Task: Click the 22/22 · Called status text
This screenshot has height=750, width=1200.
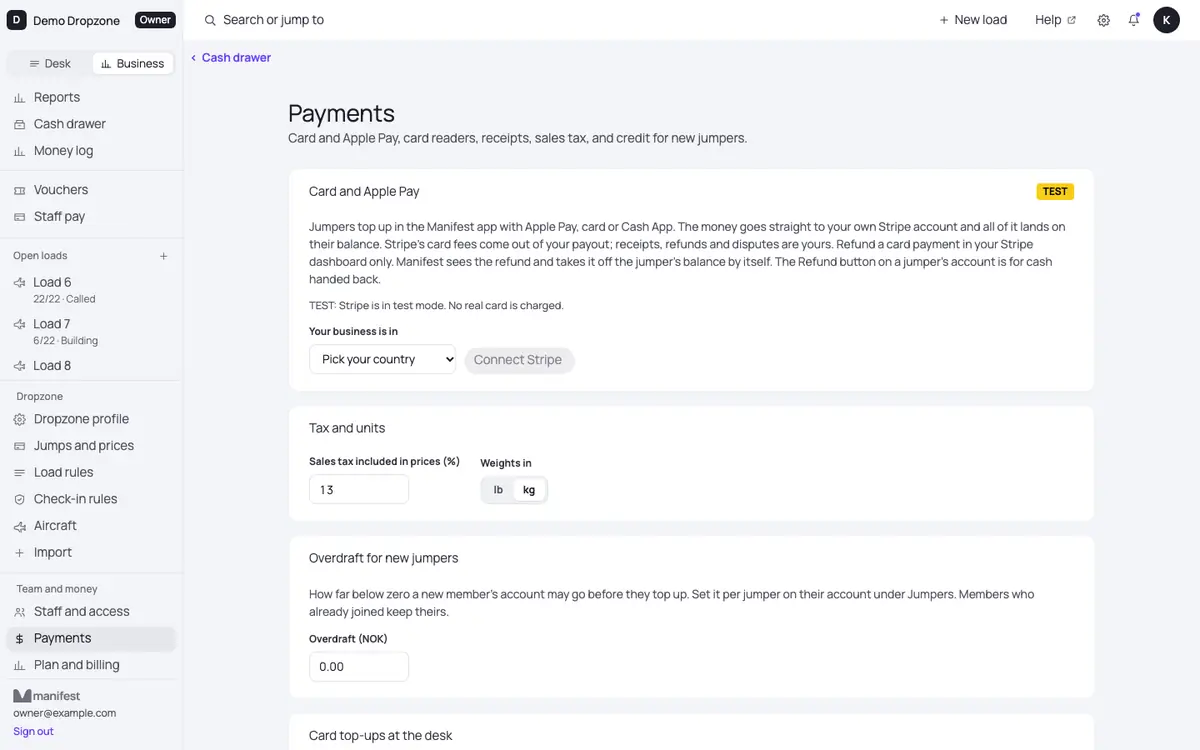Action: click(64, 299)
